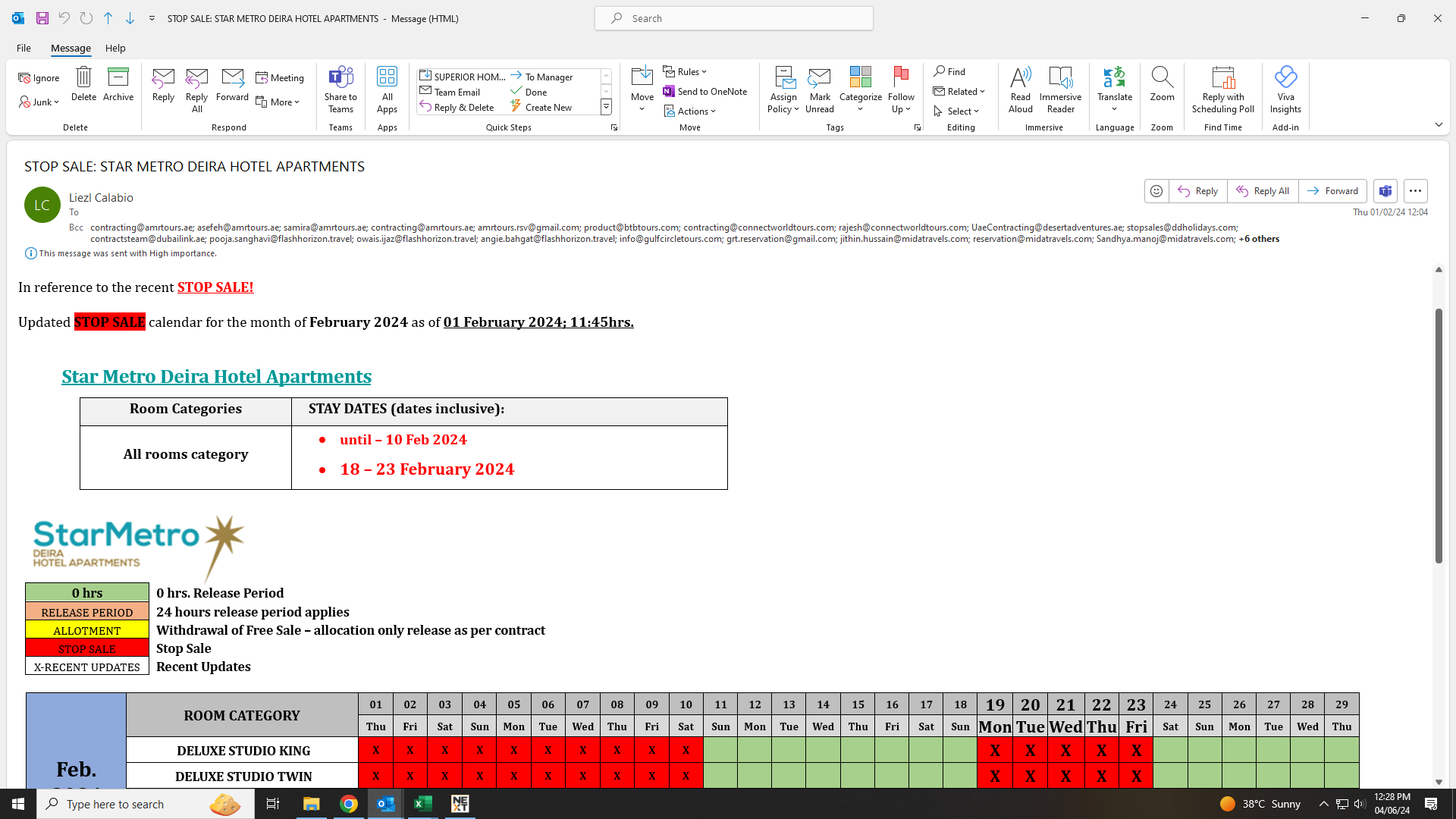Collapse the ribbon with the chevron
1456x819 pixels.
1439,124
